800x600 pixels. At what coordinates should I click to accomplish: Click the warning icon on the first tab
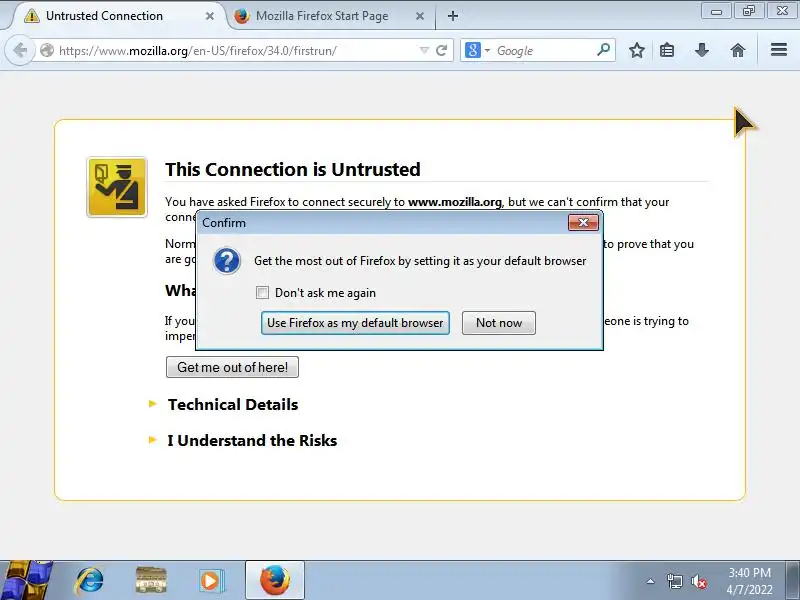coord(32,16)
